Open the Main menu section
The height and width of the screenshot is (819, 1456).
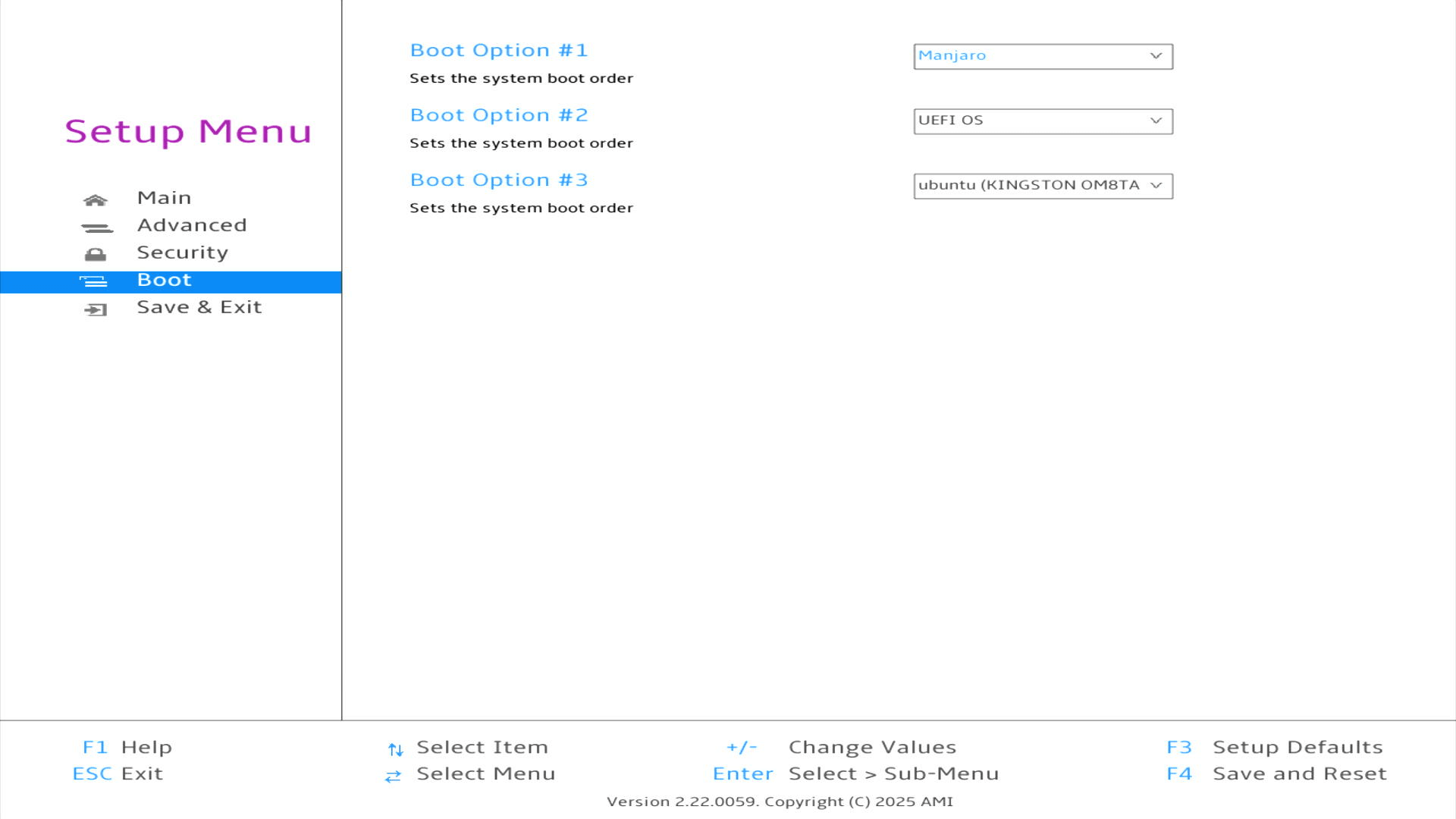tap(164, 198)
